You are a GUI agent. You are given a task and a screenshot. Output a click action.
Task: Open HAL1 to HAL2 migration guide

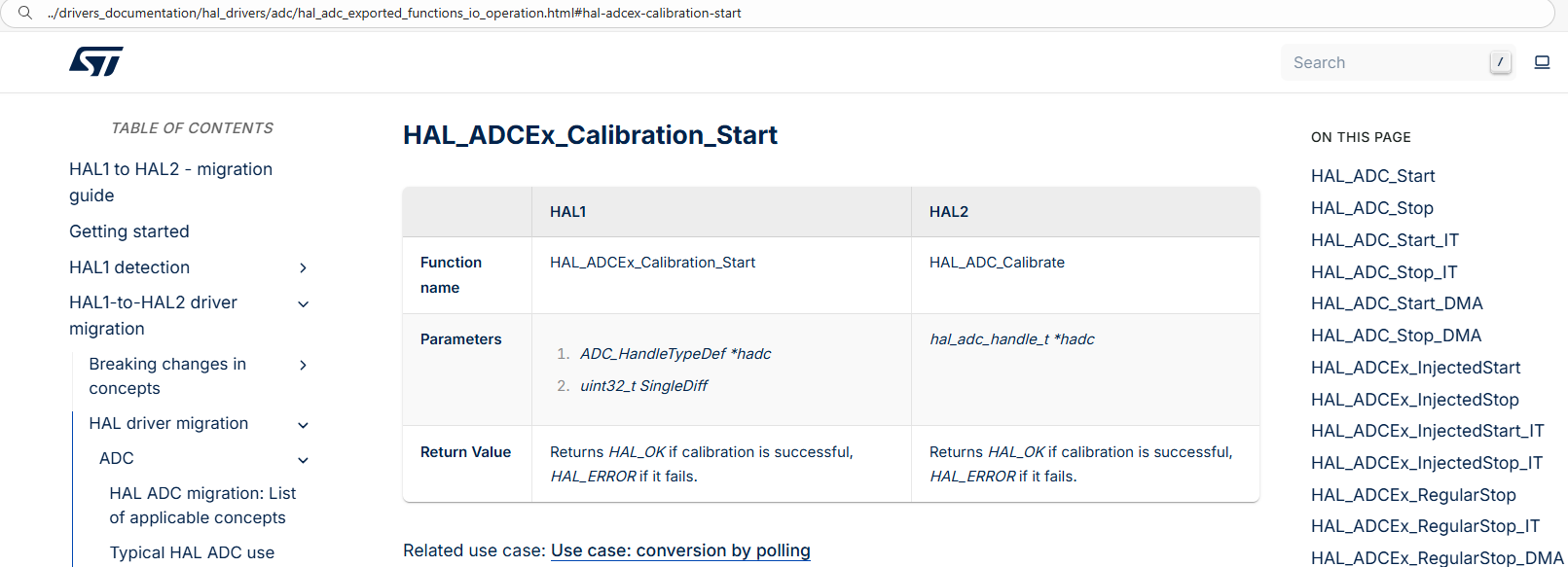(170, 182)
